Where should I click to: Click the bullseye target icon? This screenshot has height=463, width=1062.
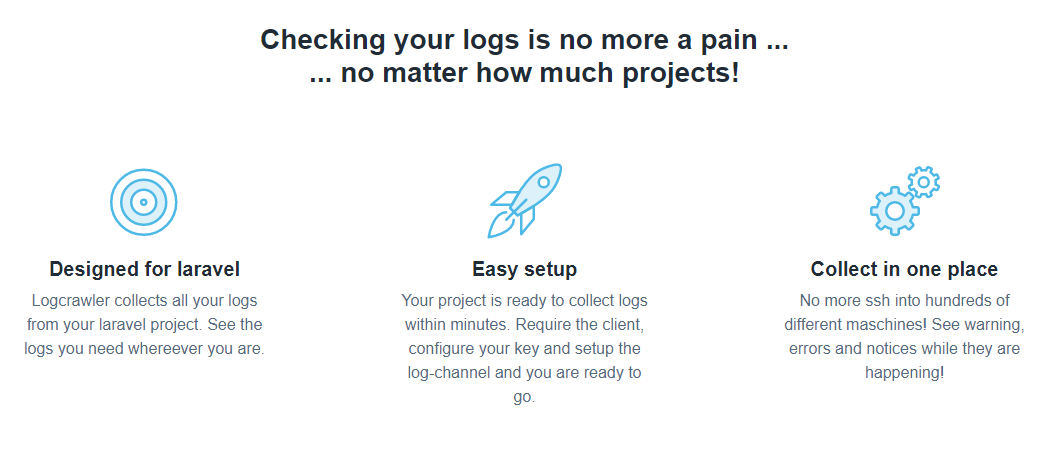144,202
